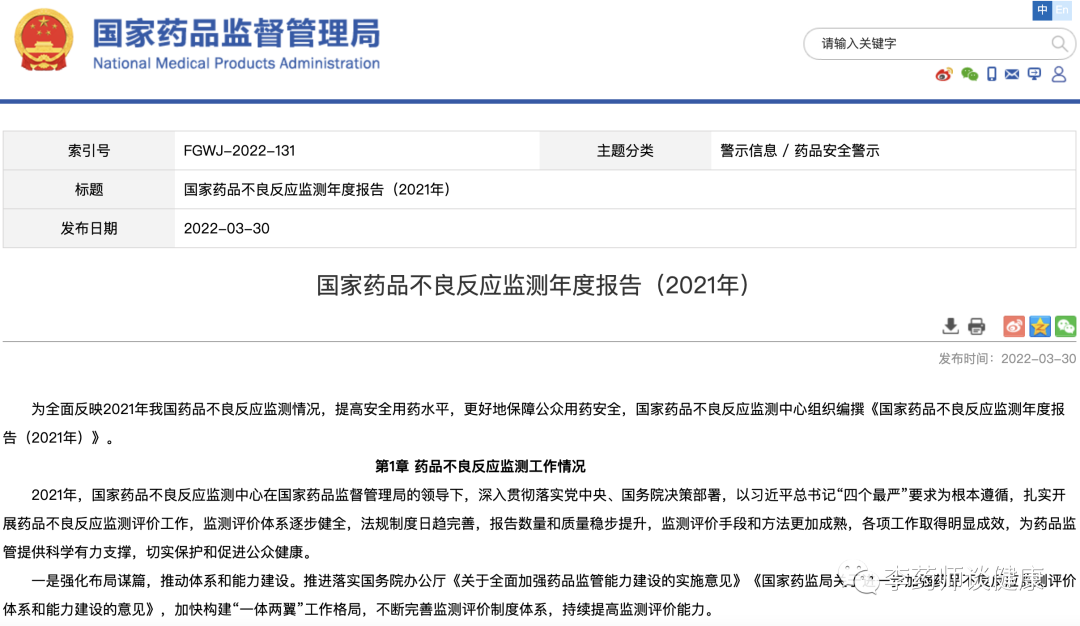This screenshot has height=626, width=1080.
Task: Open the Weibo icon in the header
Action: [x=944, y=74]
